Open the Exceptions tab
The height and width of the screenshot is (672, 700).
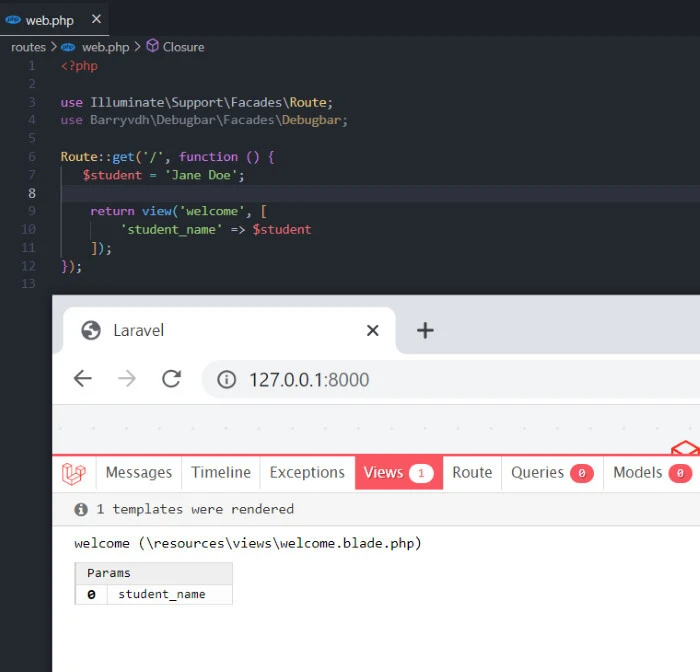[x=307, y=473]
